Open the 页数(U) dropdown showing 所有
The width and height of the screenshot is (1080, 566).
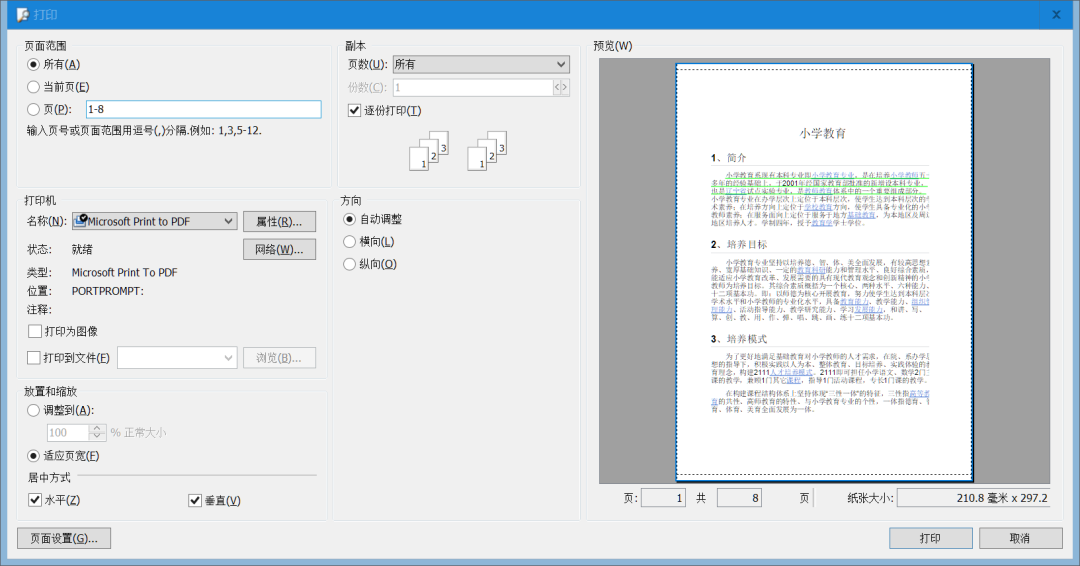[481, 64]
